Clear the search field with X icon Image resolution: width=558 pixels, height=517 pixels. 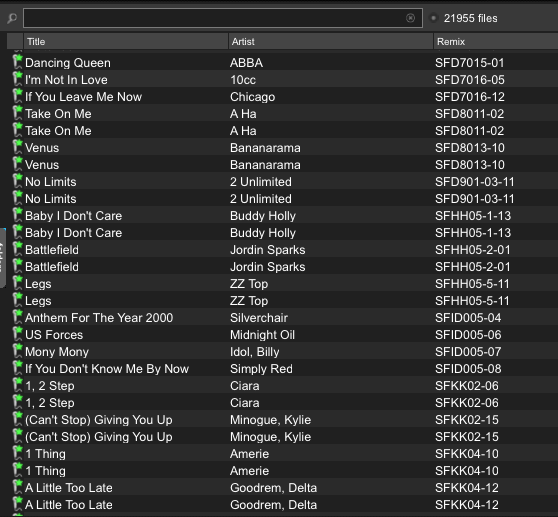410,18
